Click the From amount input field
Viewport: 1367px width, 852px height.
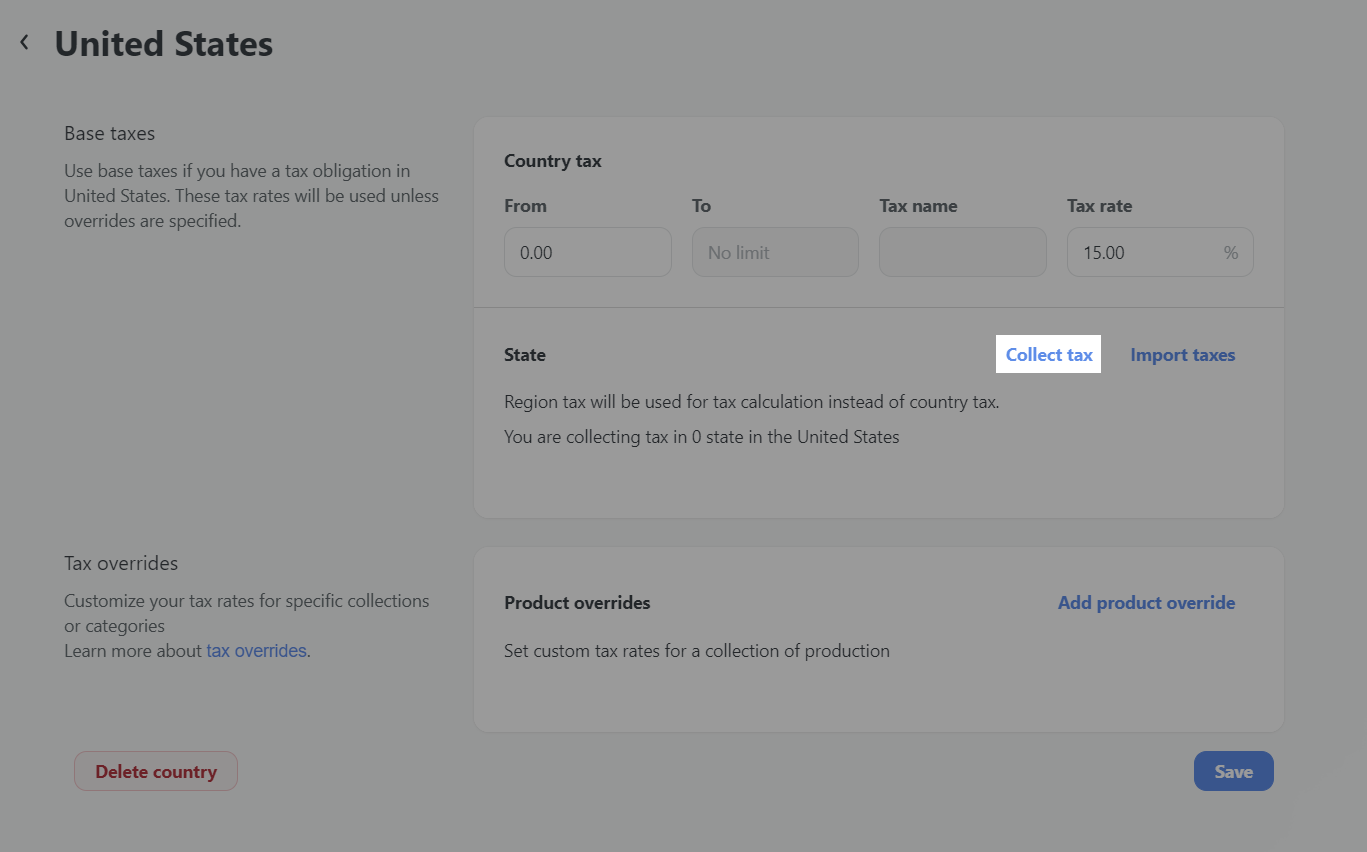click(x=587, y=252)
